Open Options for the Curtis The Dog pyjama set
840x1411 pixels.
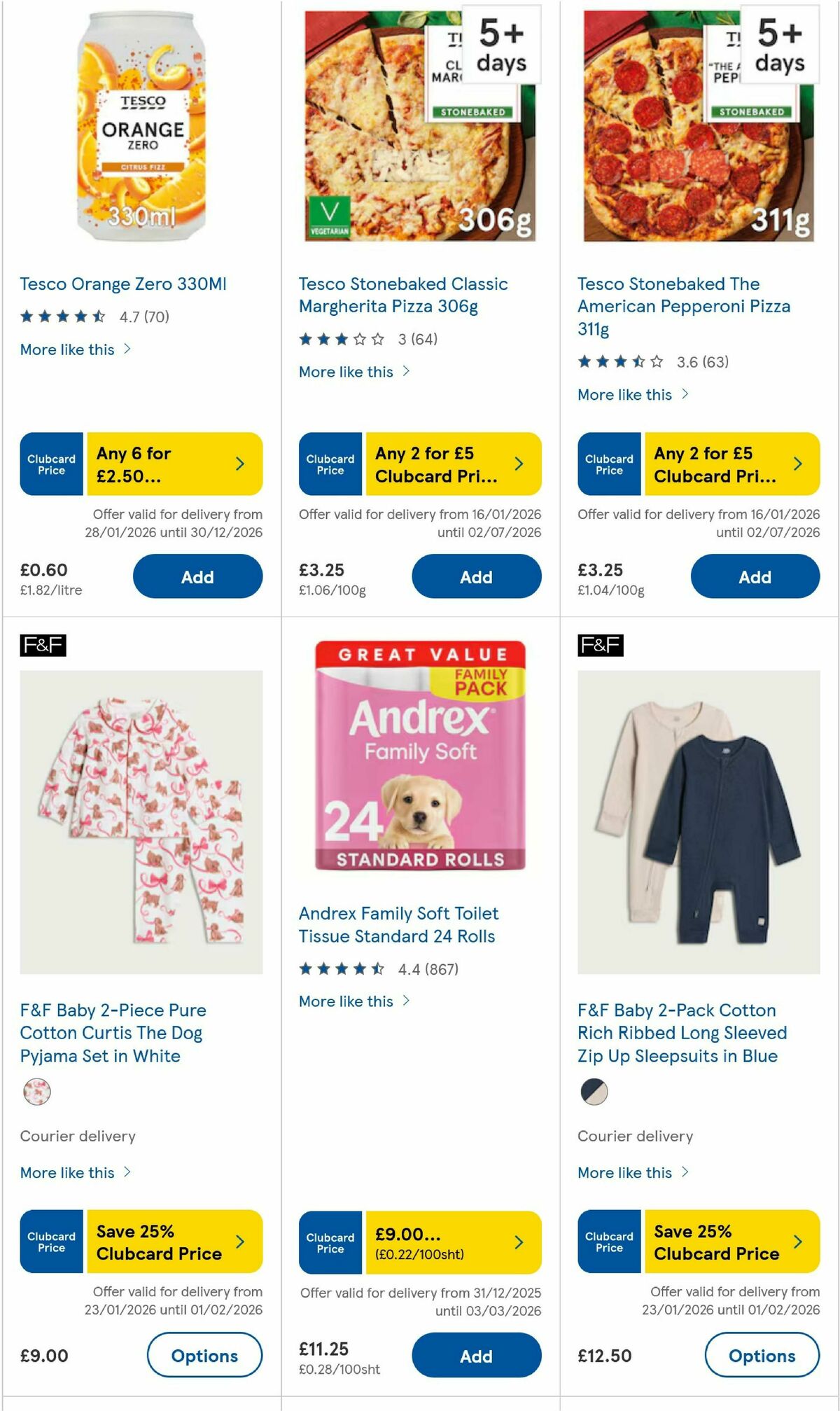204,1355
